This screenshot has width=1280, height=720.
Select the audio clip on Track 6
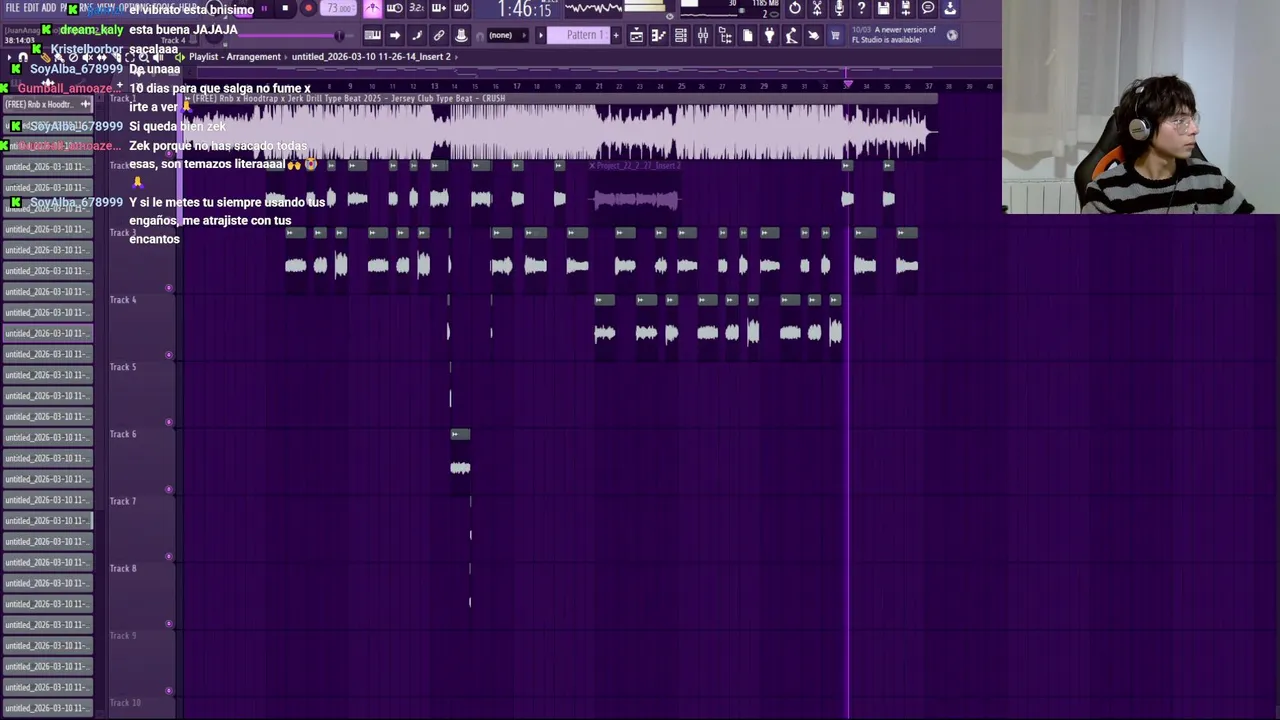click(460, 460)
